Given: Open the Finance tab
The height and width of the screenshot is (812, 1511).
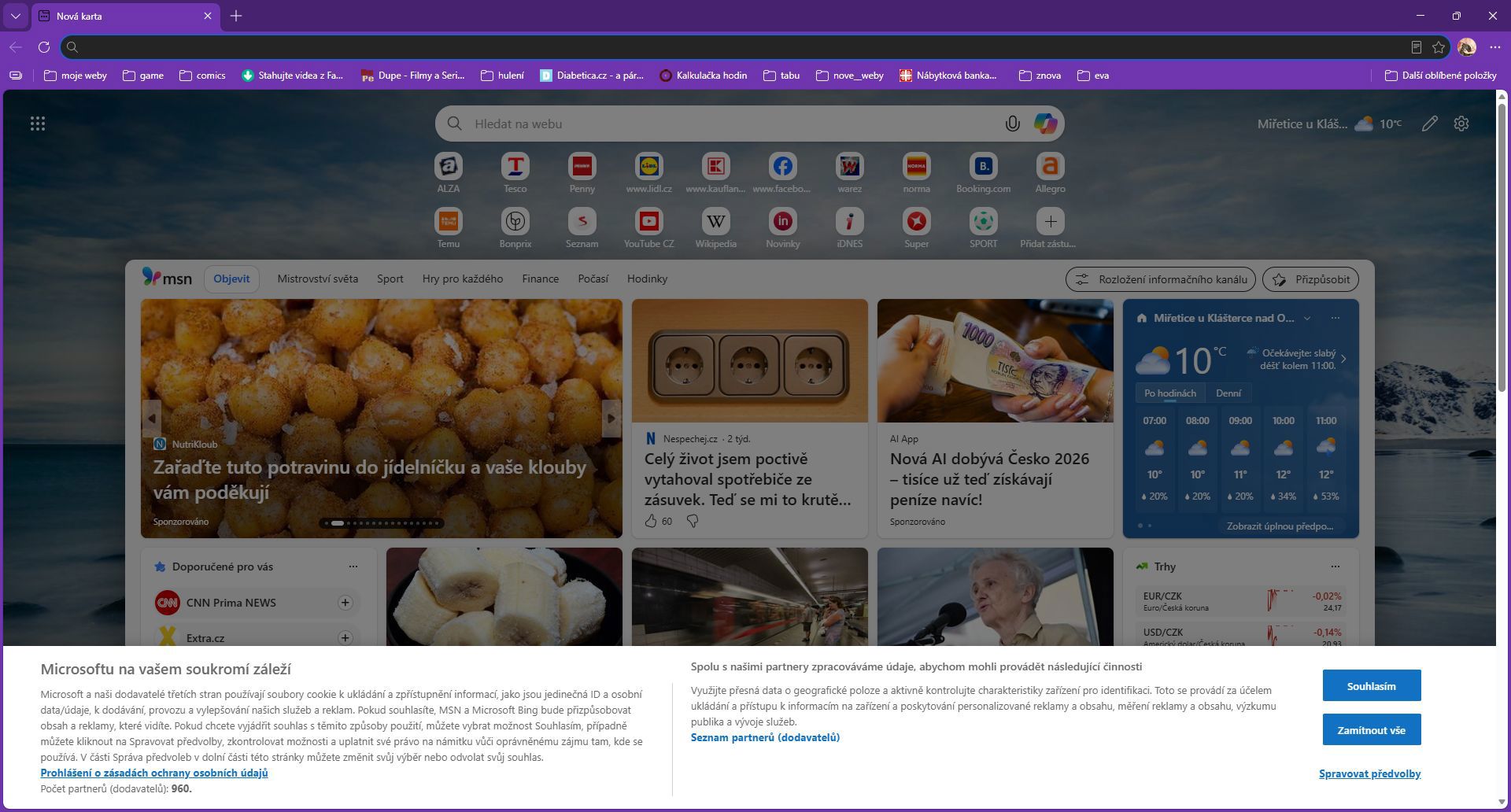Looking at the screenshot, I should (x=540, y=279).
